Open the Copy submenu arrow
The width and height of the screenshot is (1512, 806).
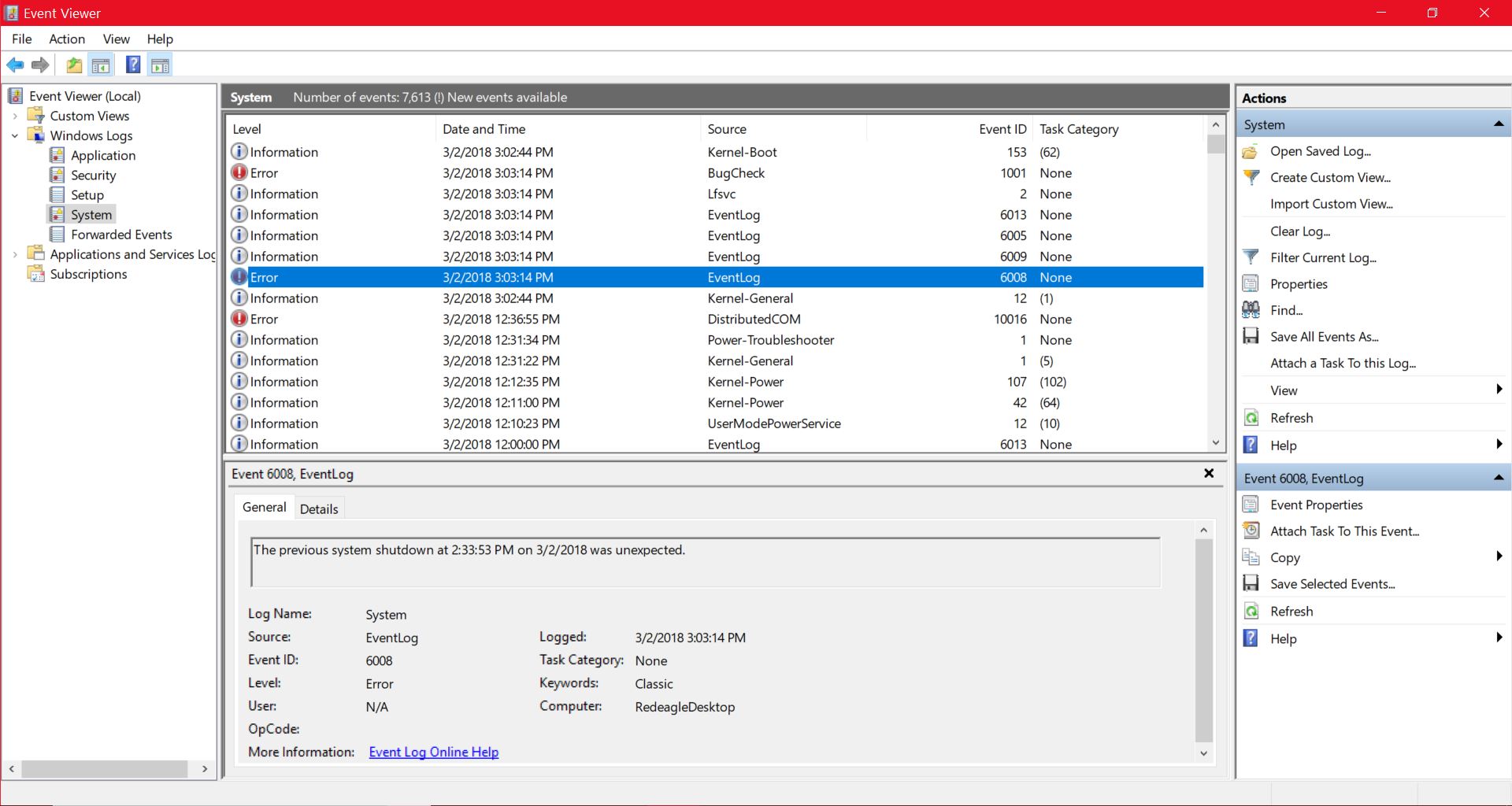coord(1499,556)
